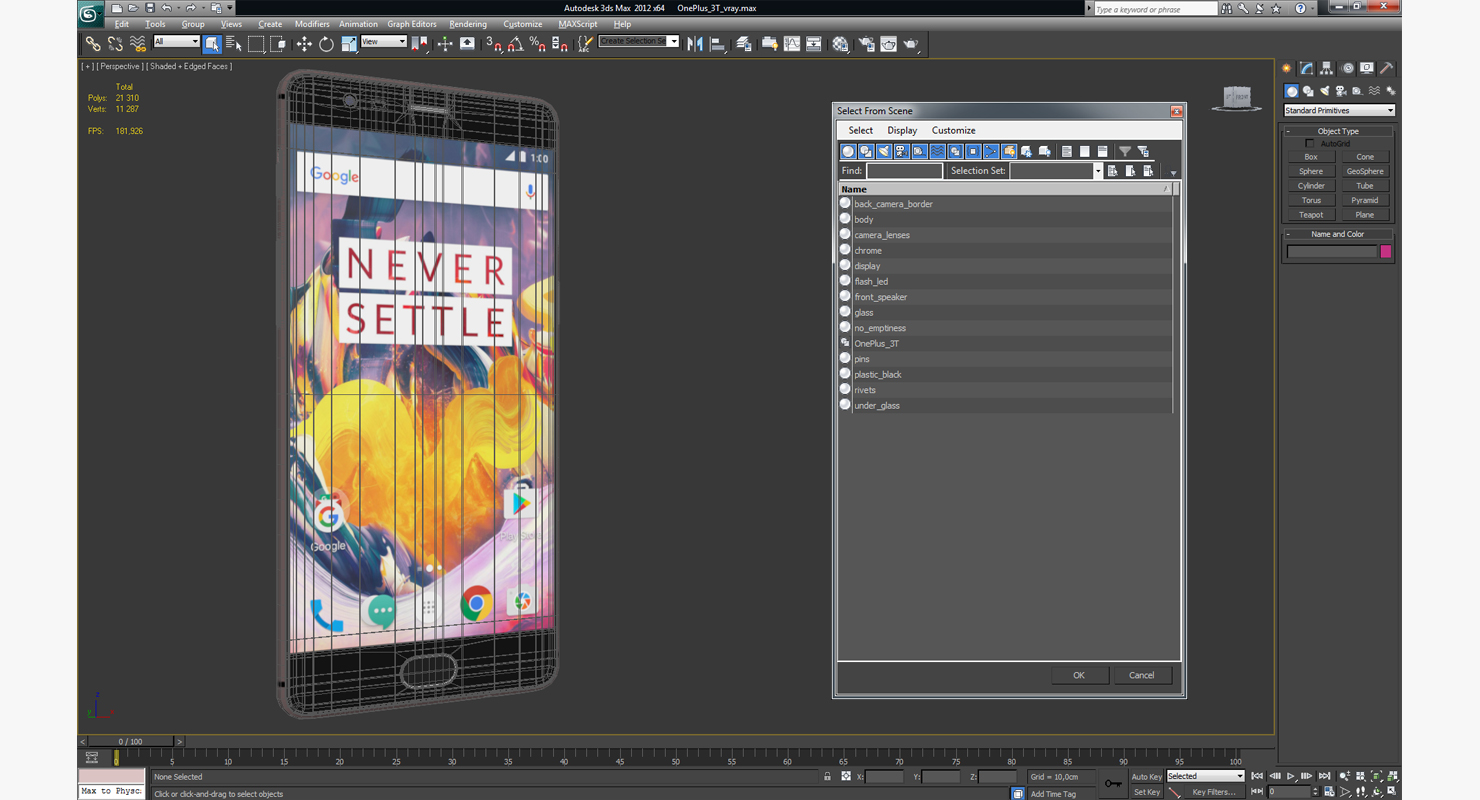Click the Teapot primitive button

point(1311,215)
